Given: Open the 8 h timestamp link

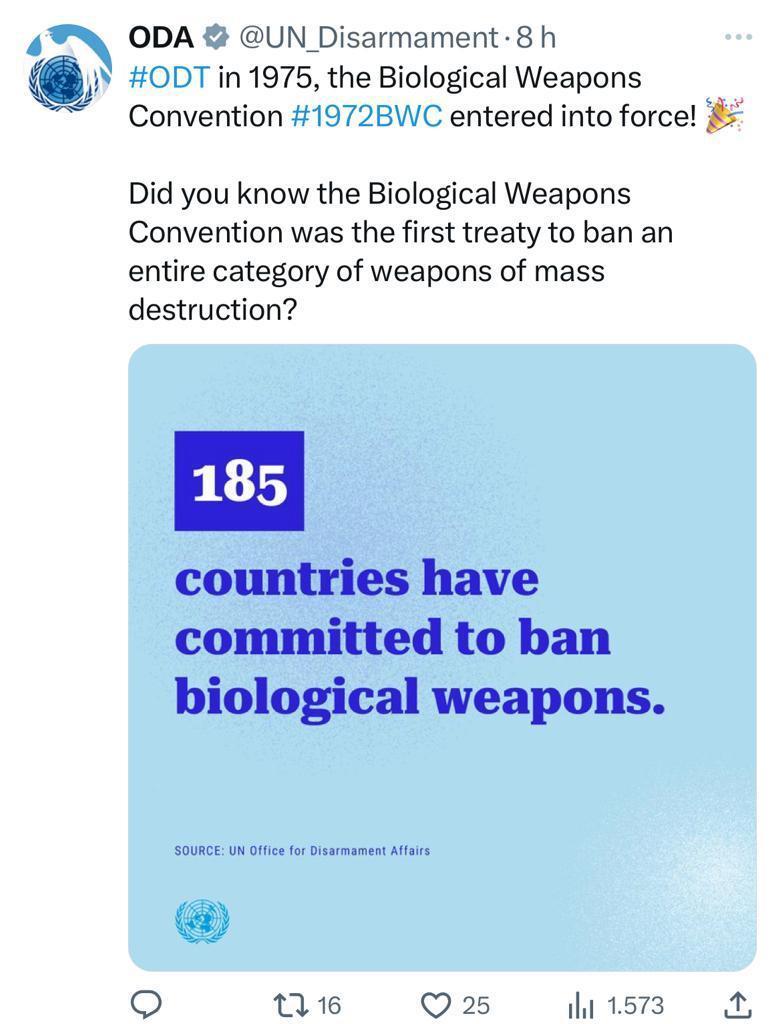Looking at the screenshot, I should (536, 38).
